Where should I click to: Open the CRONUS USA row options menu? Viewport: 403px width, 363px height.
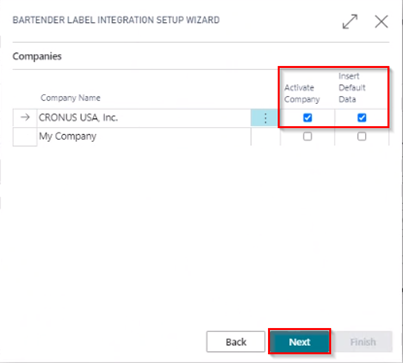[265, 118]
